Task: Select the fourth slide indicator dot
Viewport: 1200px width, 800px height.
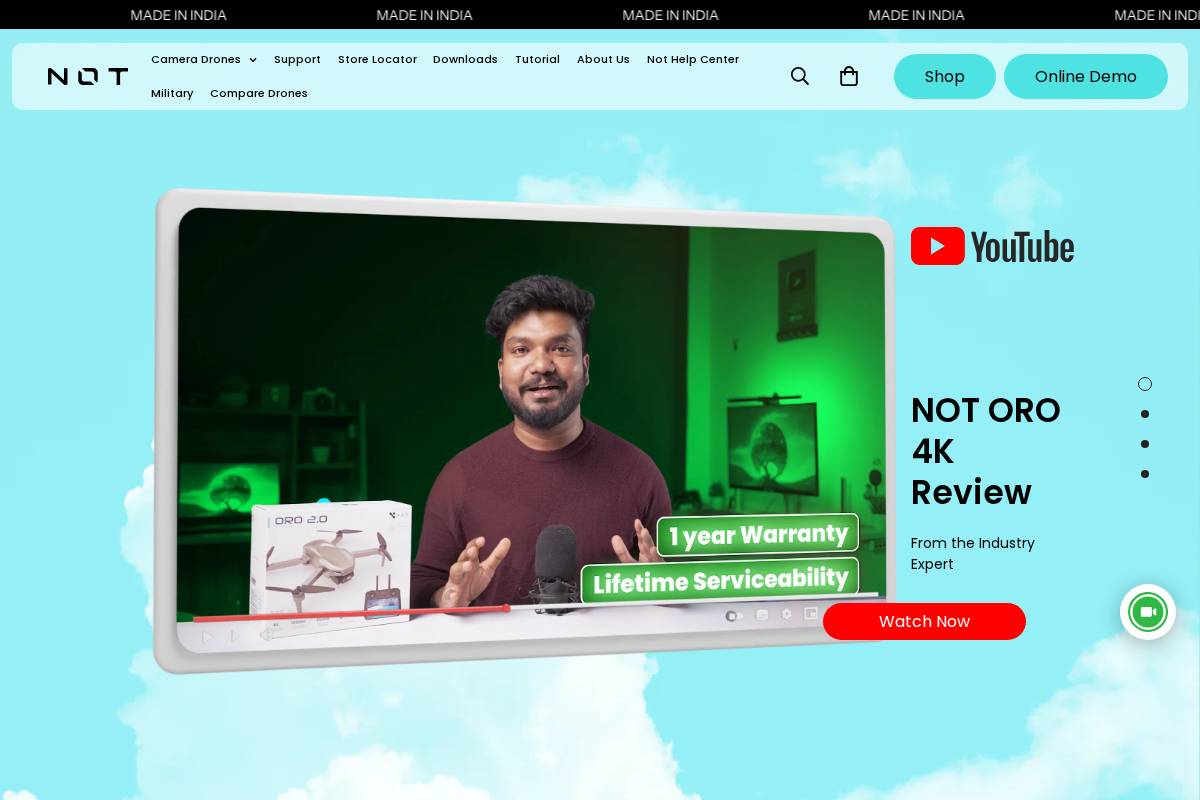Action: click(1145, 474)
